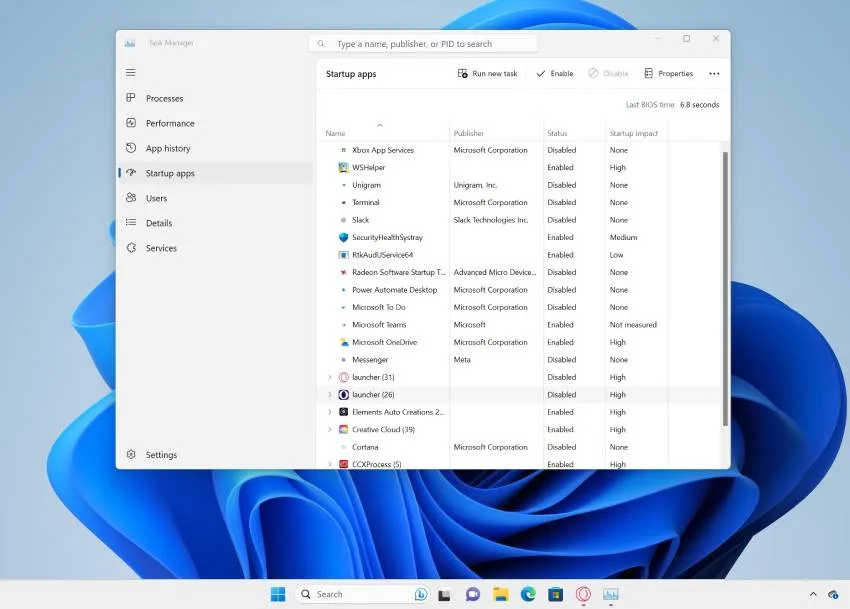Go to the Users page
The image size is (850, 609).
pos(215,198)
